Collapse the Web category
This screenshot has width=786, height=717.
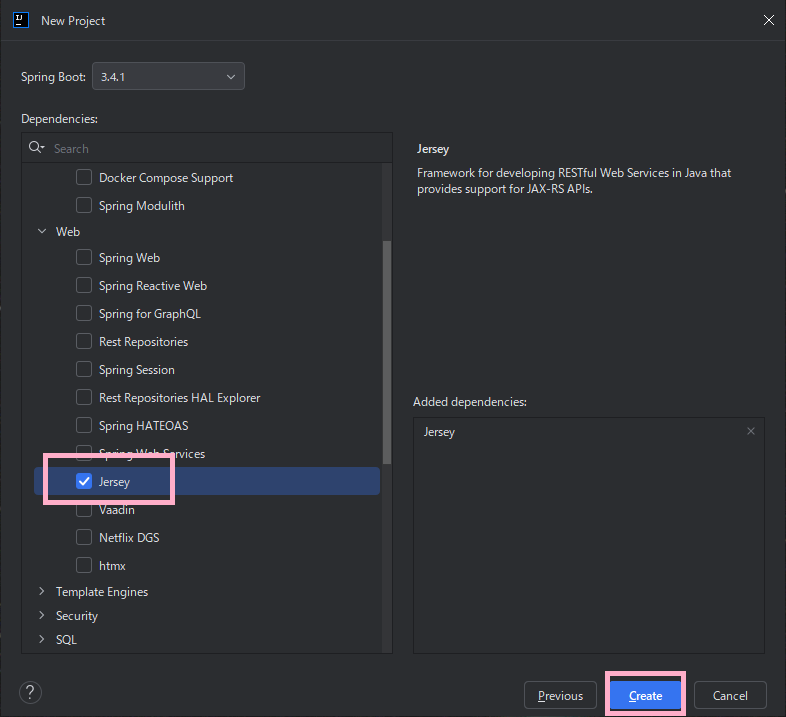[x=42, y=231]
